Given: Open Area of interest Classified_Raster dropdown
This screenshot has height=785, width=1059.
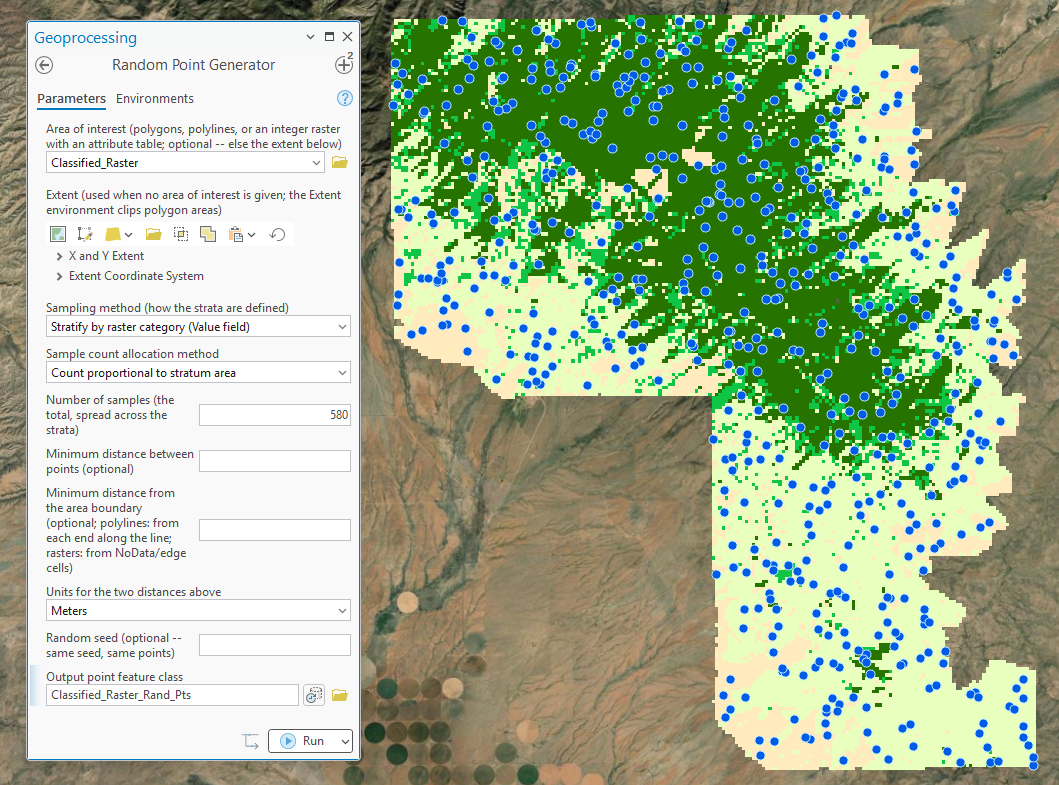Looking at the screenshot, I should (x=316, y=163).
